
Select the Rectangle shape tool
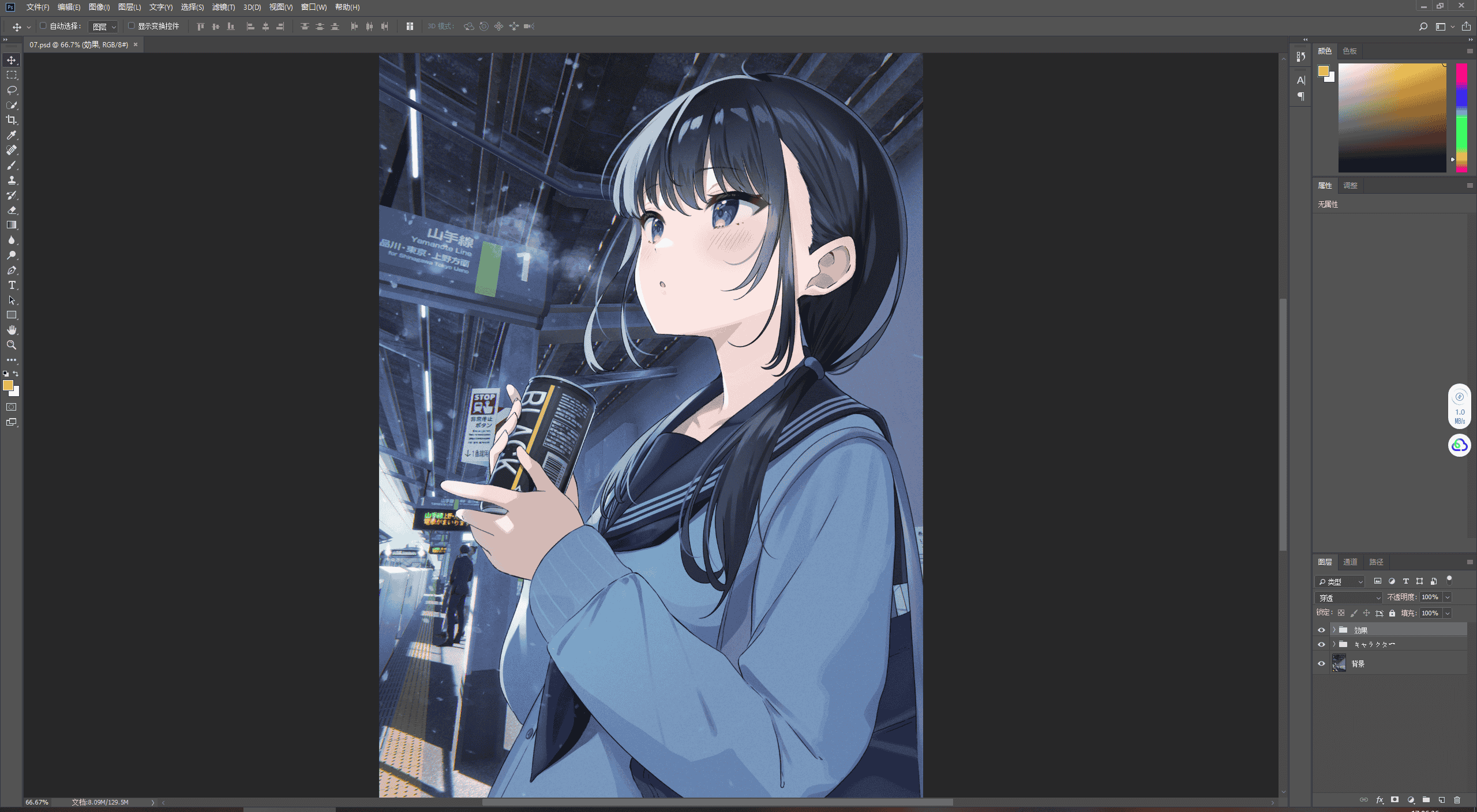(12, 315)
